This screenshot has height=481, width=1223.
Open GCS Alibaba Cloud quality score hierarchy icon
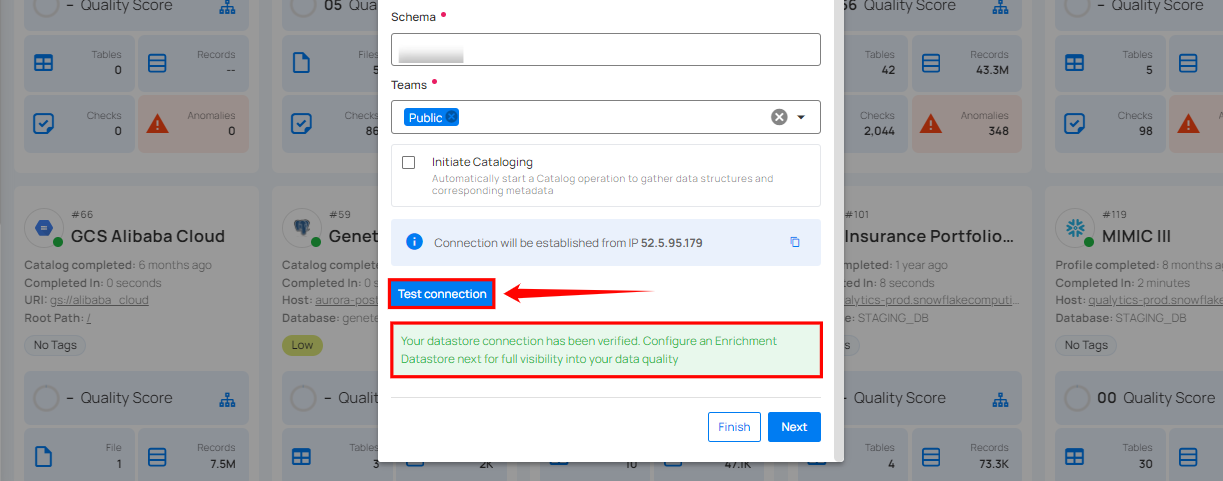pos(226,398)
